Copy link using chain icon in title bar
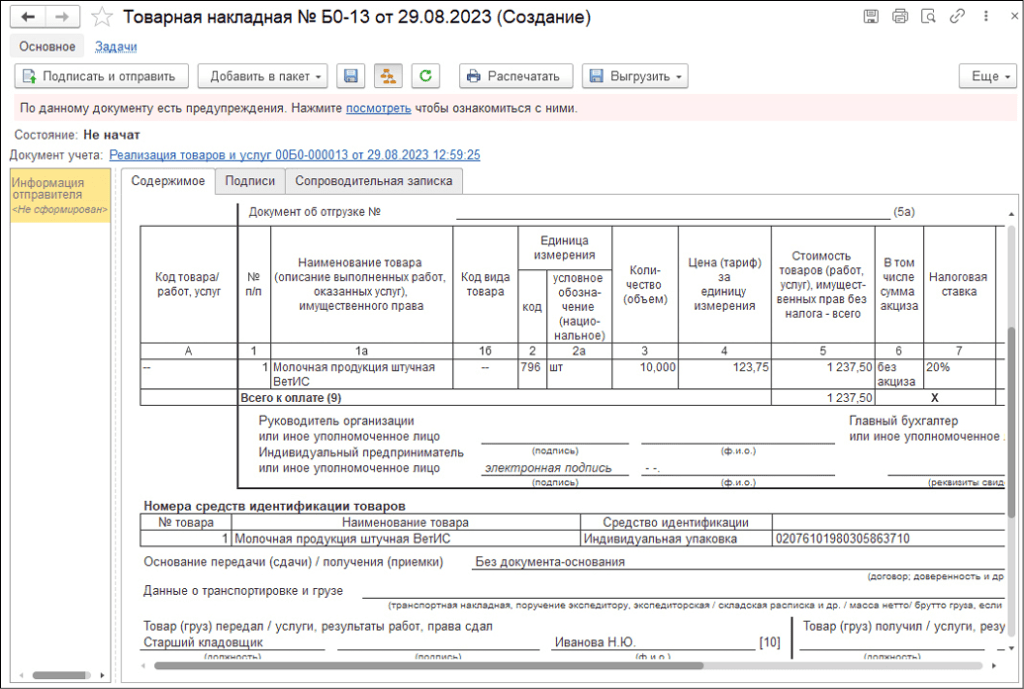Screen dimensions: 1024x689 point(957,17)
